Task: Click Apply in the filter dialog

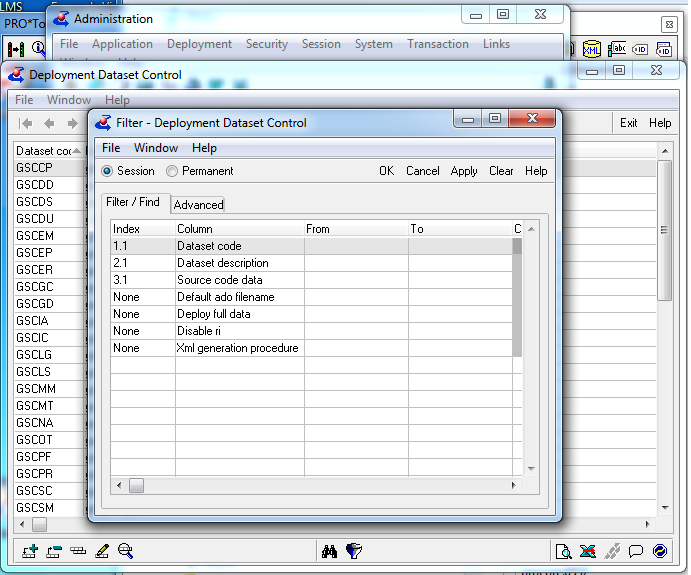Action: click(464, 171)
